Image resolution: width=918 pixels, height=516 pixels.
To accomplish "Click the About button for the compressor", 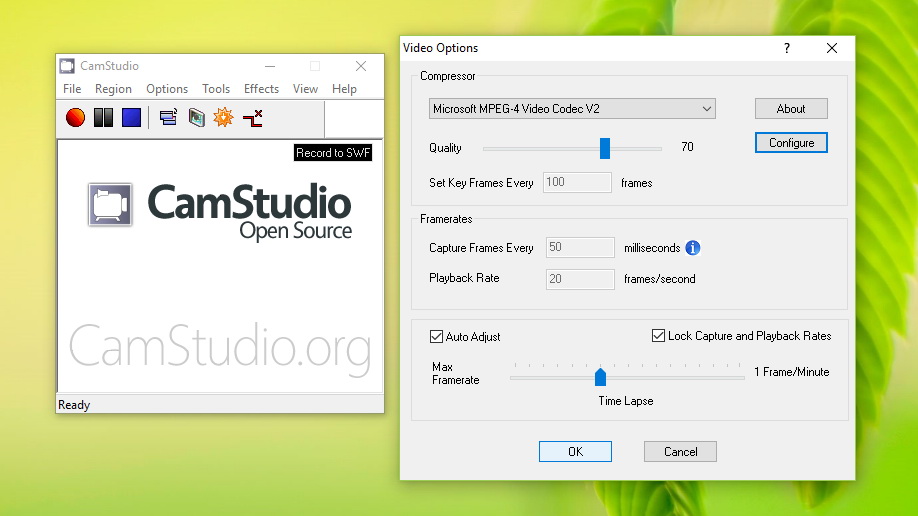I will pos(791,109).
